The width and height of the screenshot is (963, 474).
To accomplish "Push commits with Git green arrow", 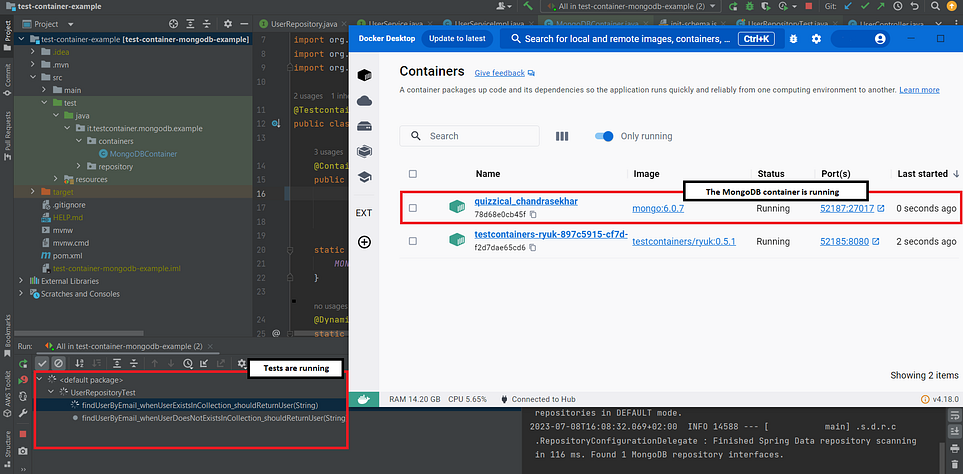I will 881,6.
